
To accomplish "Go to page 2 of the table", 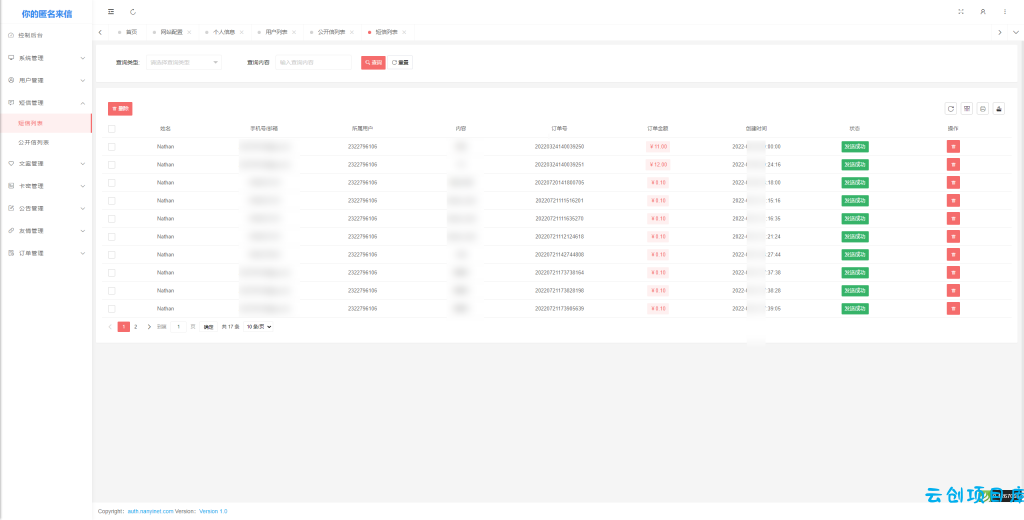I will click(136, 327).
